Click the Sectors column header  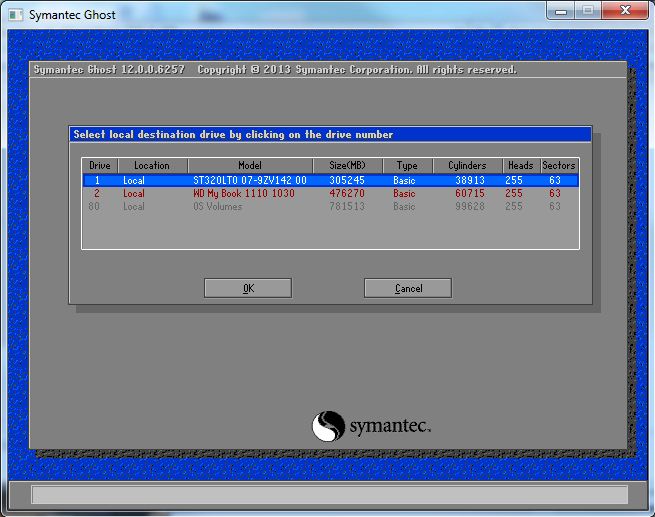(559, 165)
